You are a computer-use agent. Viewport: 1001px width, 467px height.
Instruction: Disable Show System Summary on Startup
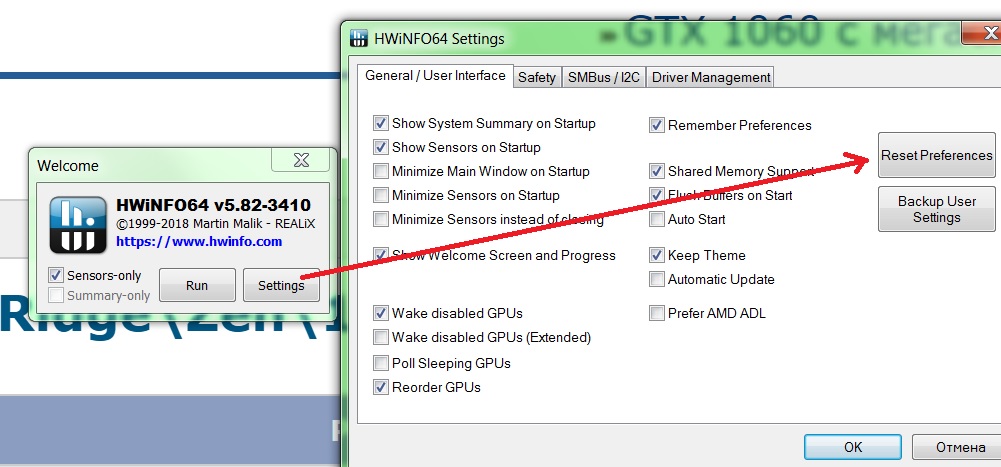(381, 123)
